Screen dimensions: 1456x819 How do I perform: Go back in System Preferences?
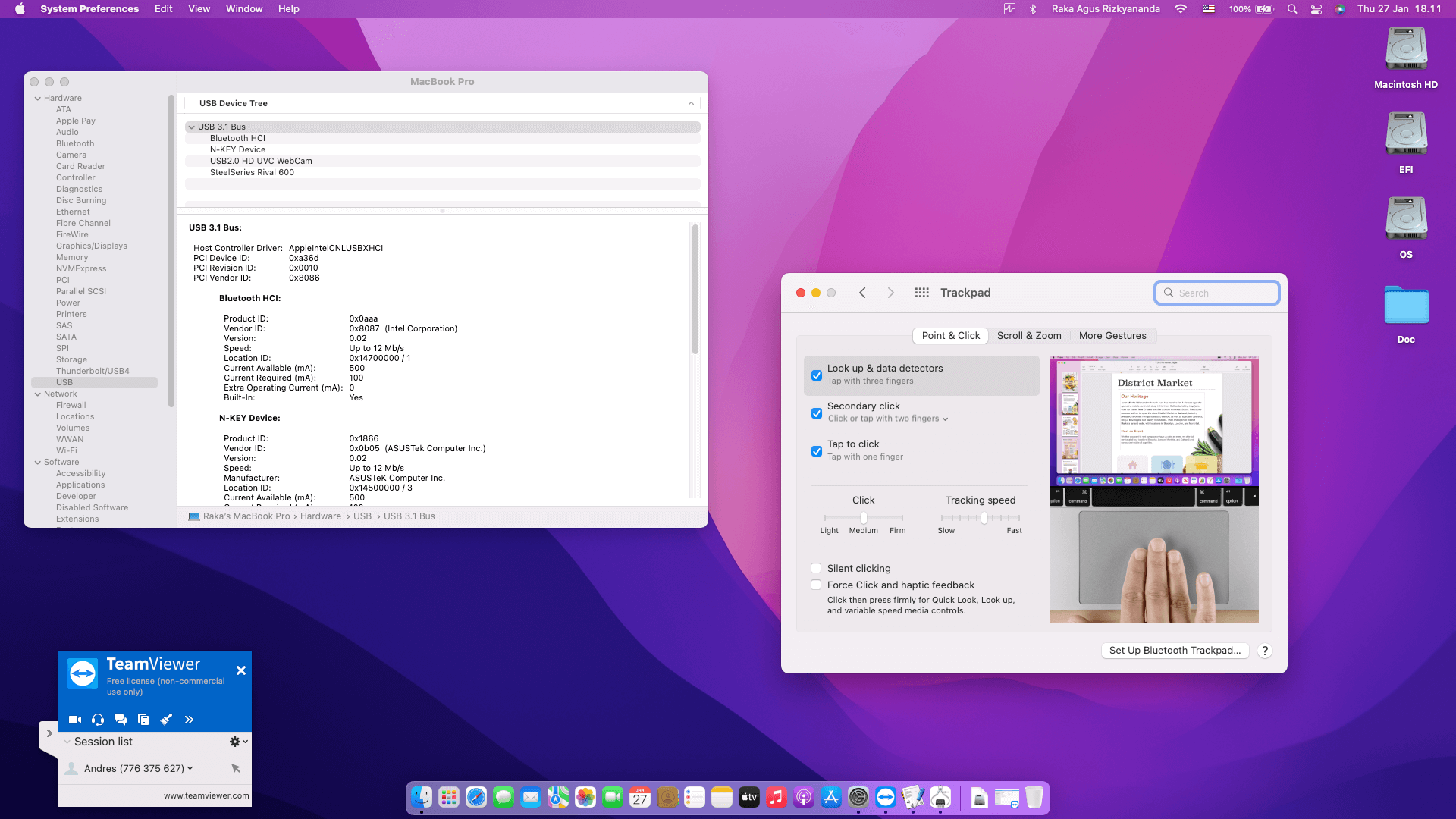(862, 293)
